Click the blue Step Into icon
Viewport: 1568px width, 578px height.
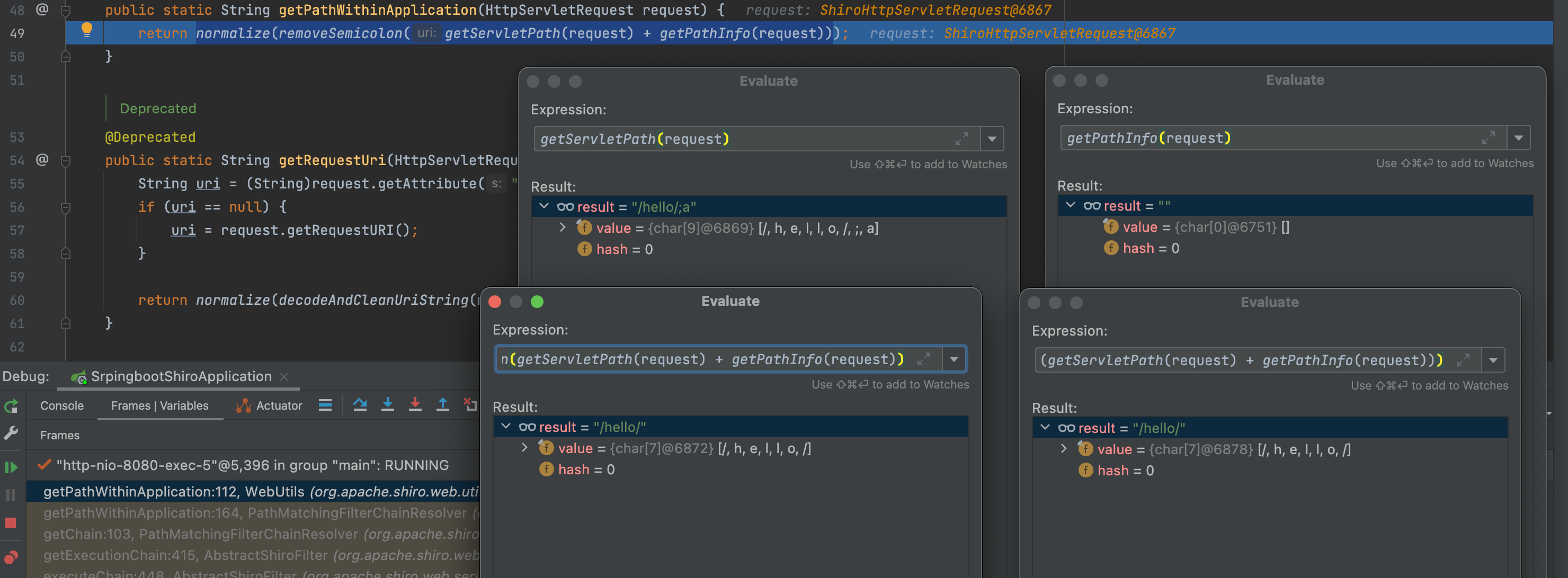coord(387,404)
